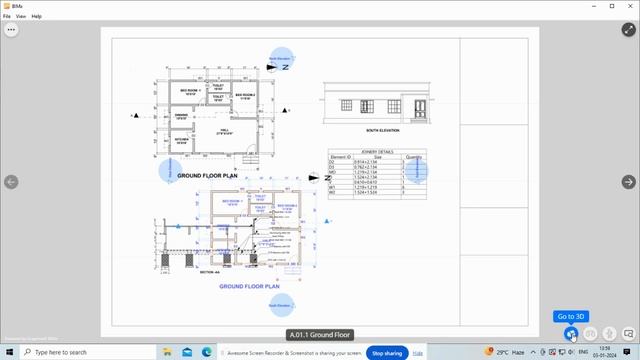Click the stereo glasses view icon
The height and width of the screenshot is (360, 640).
click(x=590, y=333)
